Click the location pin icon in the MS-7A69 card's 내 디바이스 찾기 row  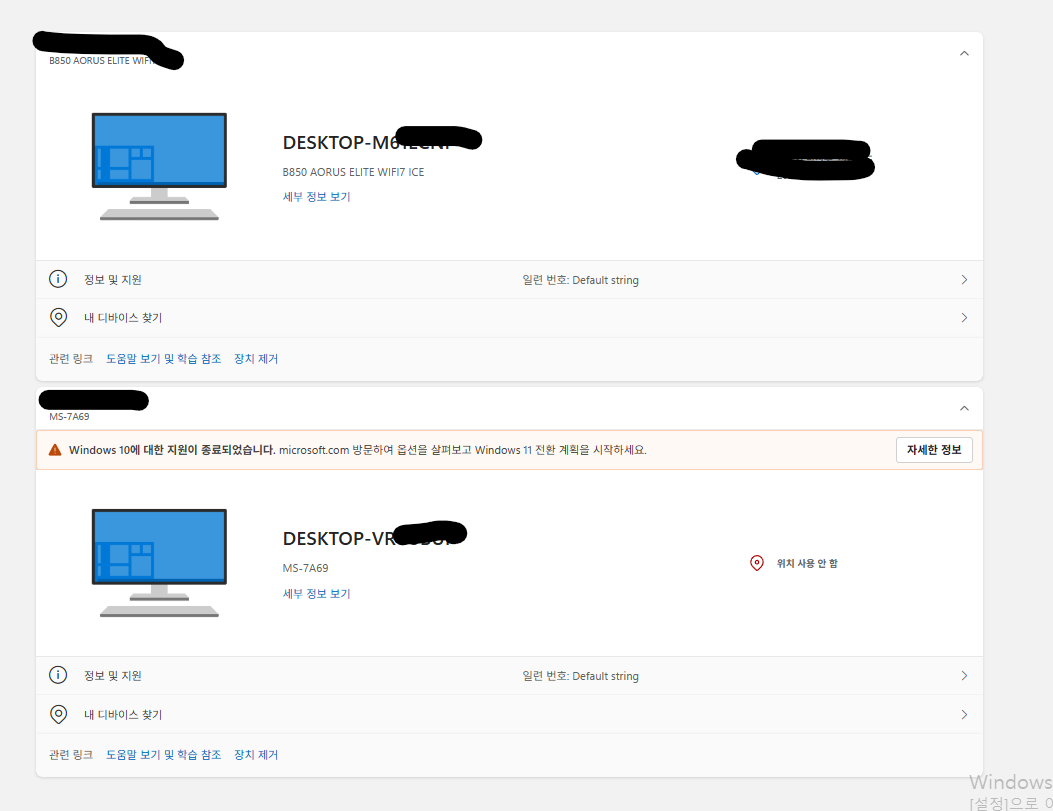[58, 714]
